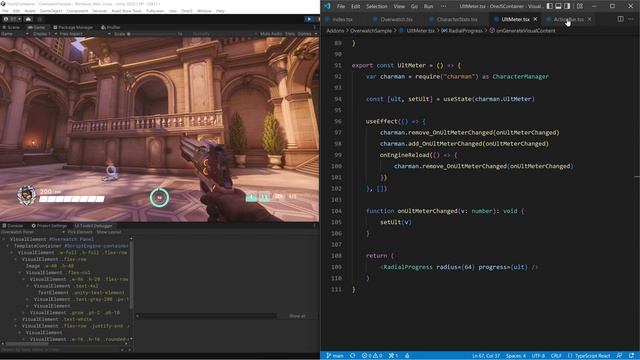This screenshot has height=360, width=640.
Task: Open Unity Component menu
Action: [77, 11]
